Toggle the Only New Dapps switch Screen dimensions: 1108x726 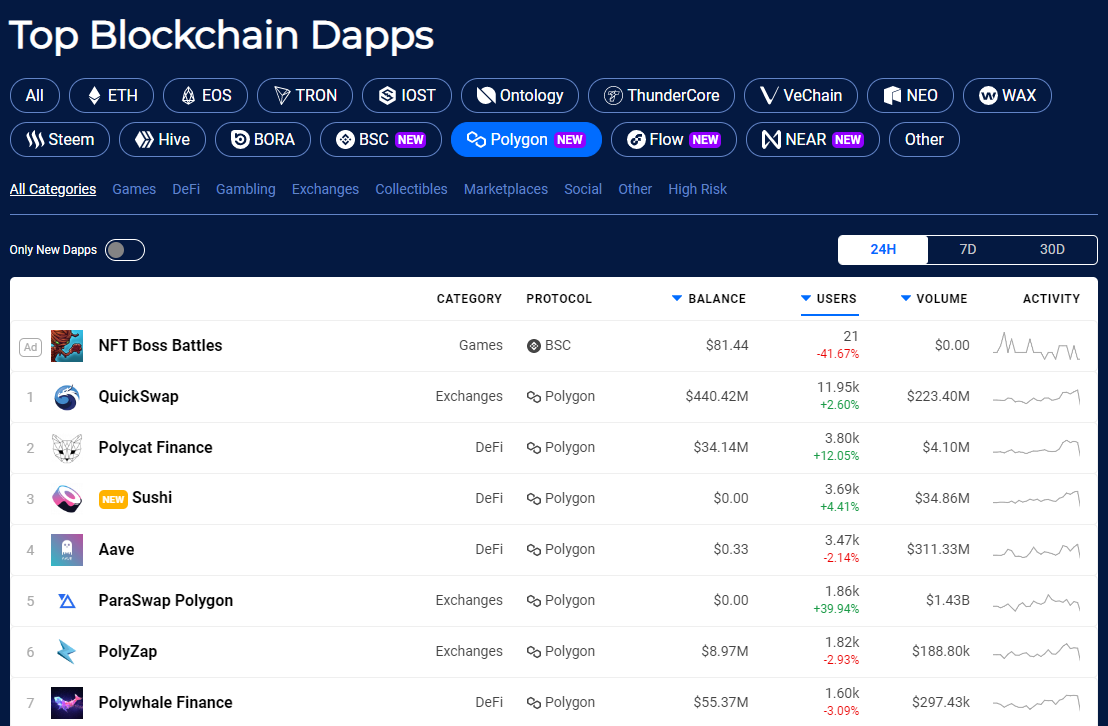pyautogui.click(x=125, y=250)
